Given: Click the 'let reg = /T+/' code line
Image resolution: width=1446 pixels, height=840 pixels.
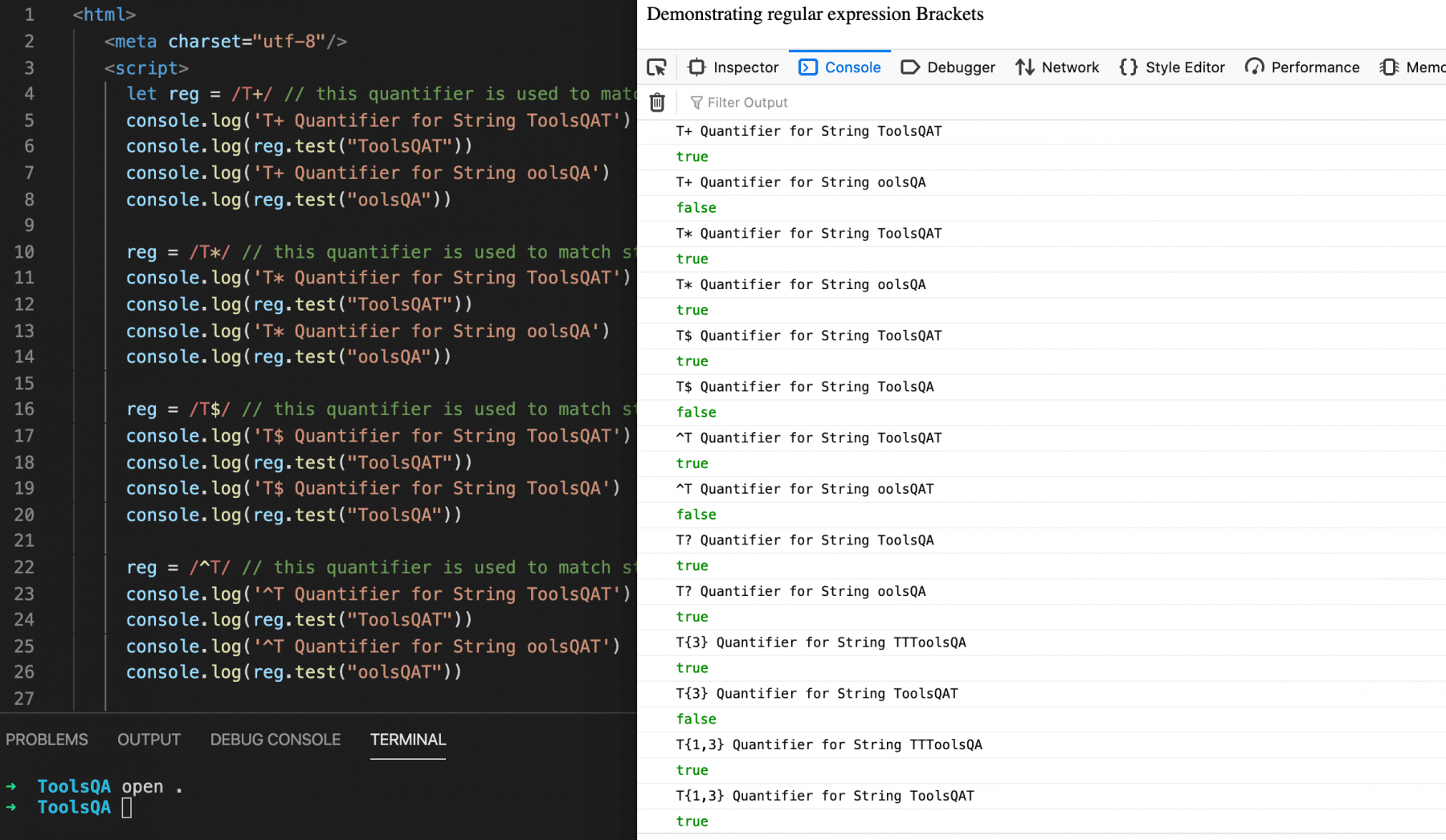Looking at the screenshot, I should tap(381, 94).
